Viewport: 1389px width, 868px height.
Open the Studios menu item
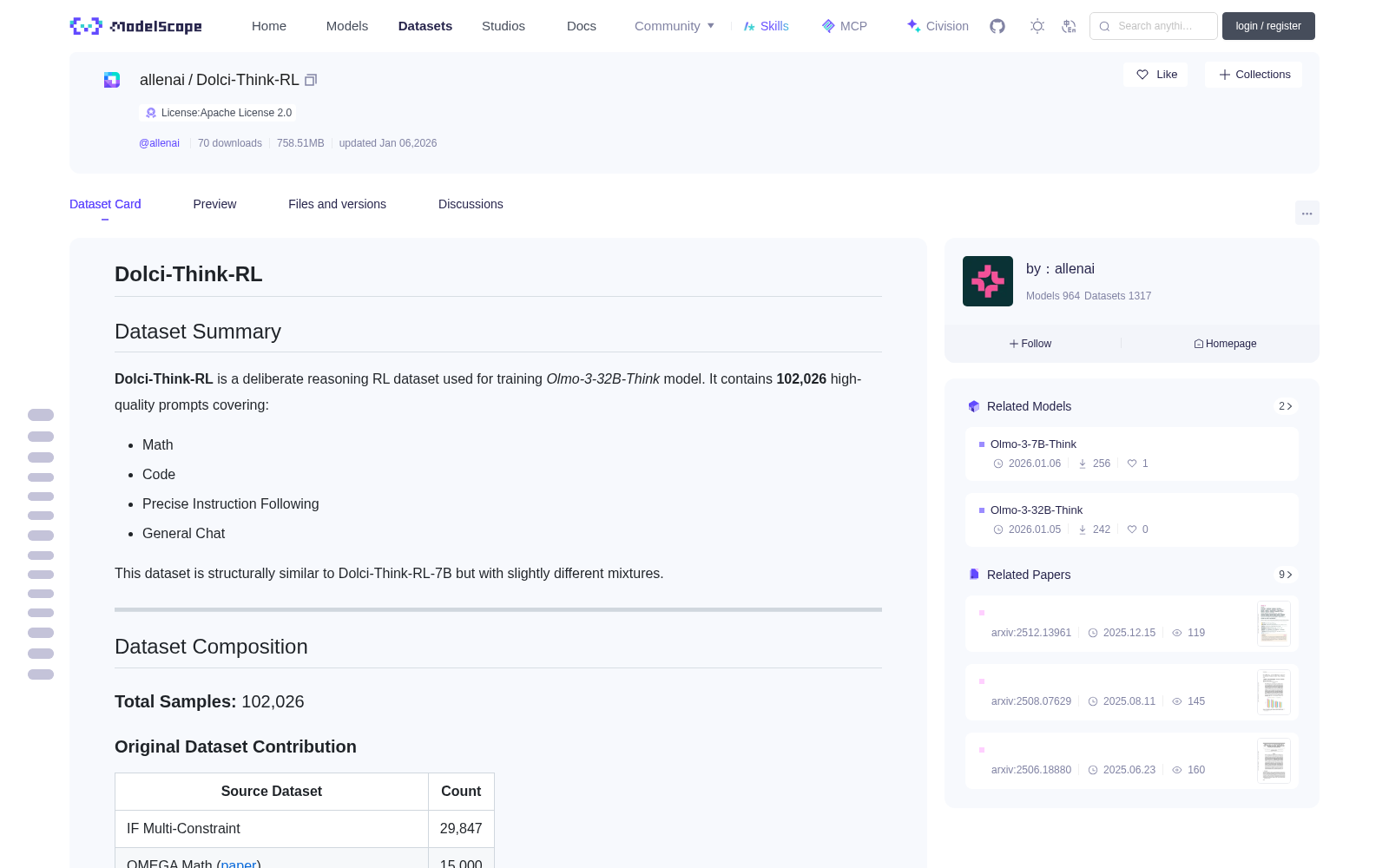(504, 26)
